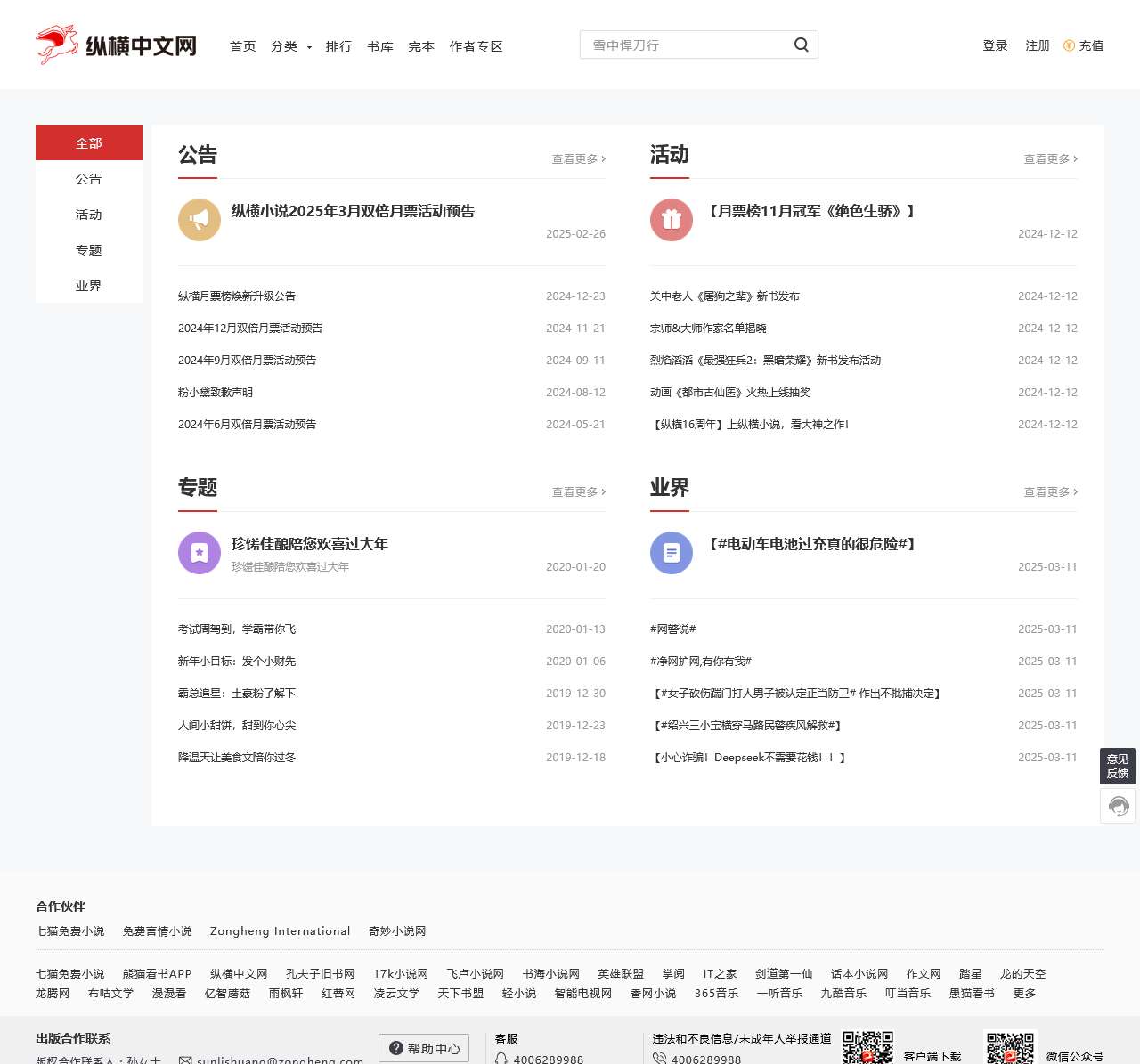Click the question mark icon in 帮助中心
Viewport: 1140px width, 1064px height.
[x=395, y=1048]
